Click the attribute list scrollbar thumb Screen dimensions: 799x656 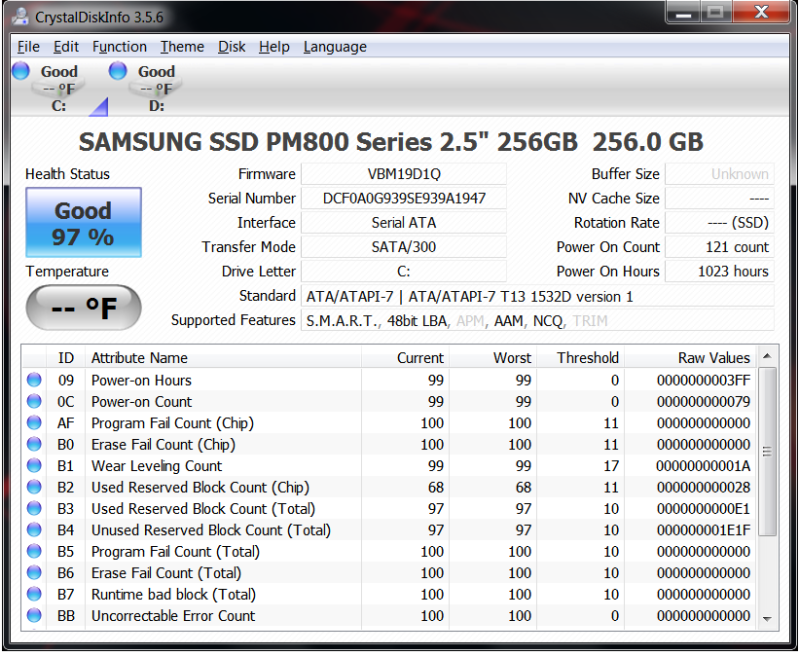coord(767,452)
